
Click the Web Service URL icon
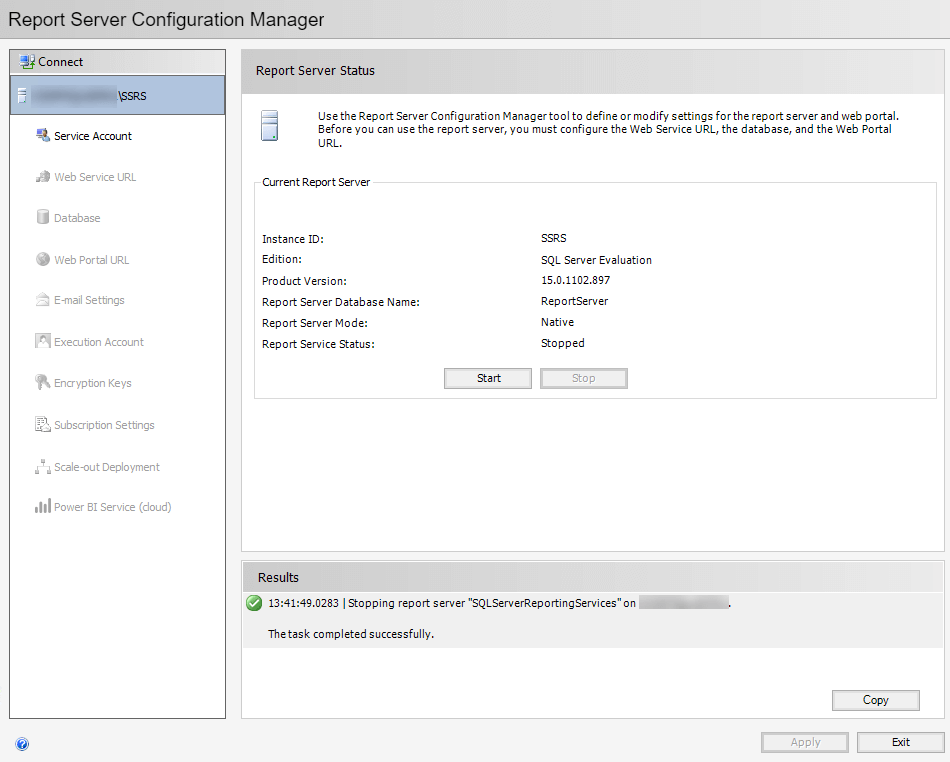click(43, 177)
